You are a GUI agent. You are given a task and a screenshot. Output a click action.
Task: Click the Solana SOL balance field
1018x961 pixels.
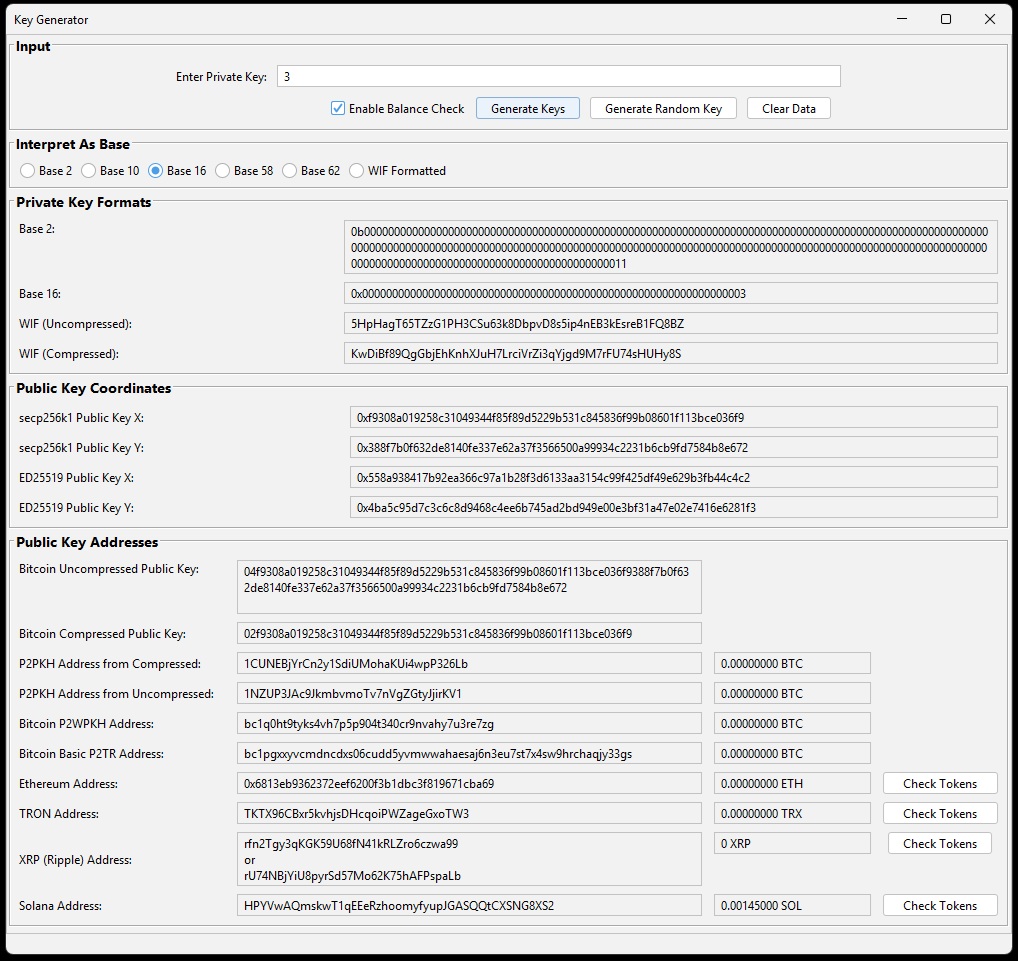[x=792, y=905]
